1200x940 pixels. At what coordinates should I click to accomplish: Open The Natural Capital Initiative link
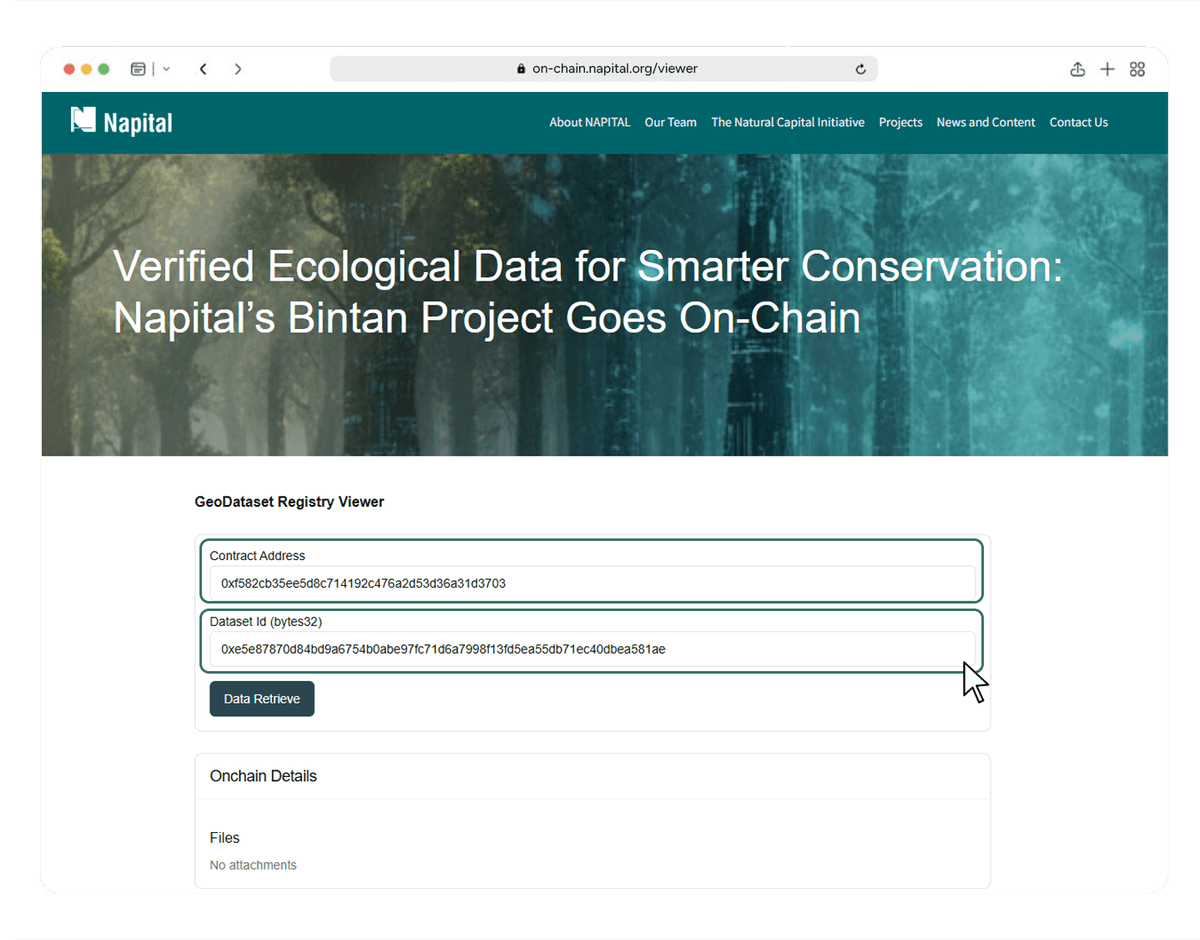788,122
